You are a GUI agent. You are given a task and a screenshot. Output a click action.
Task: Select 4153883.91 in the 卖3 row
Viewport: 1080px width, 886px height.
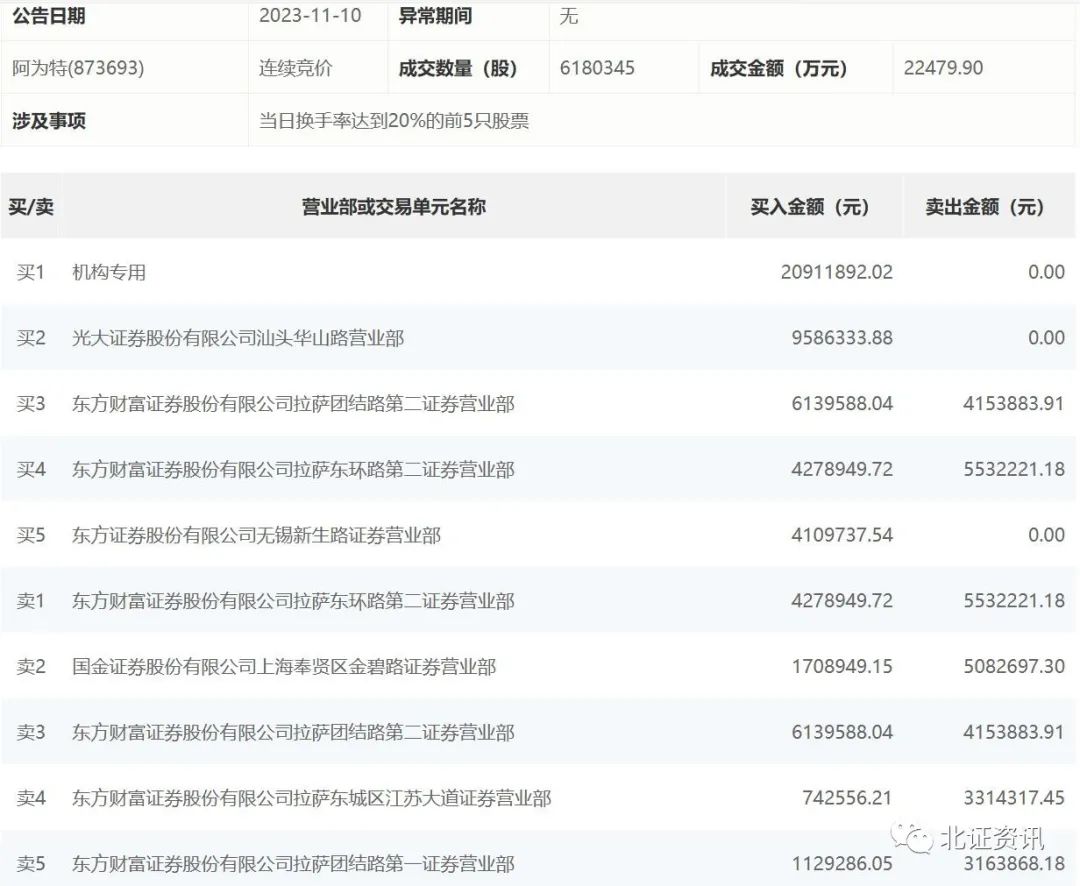click(x=1014, y=732)
